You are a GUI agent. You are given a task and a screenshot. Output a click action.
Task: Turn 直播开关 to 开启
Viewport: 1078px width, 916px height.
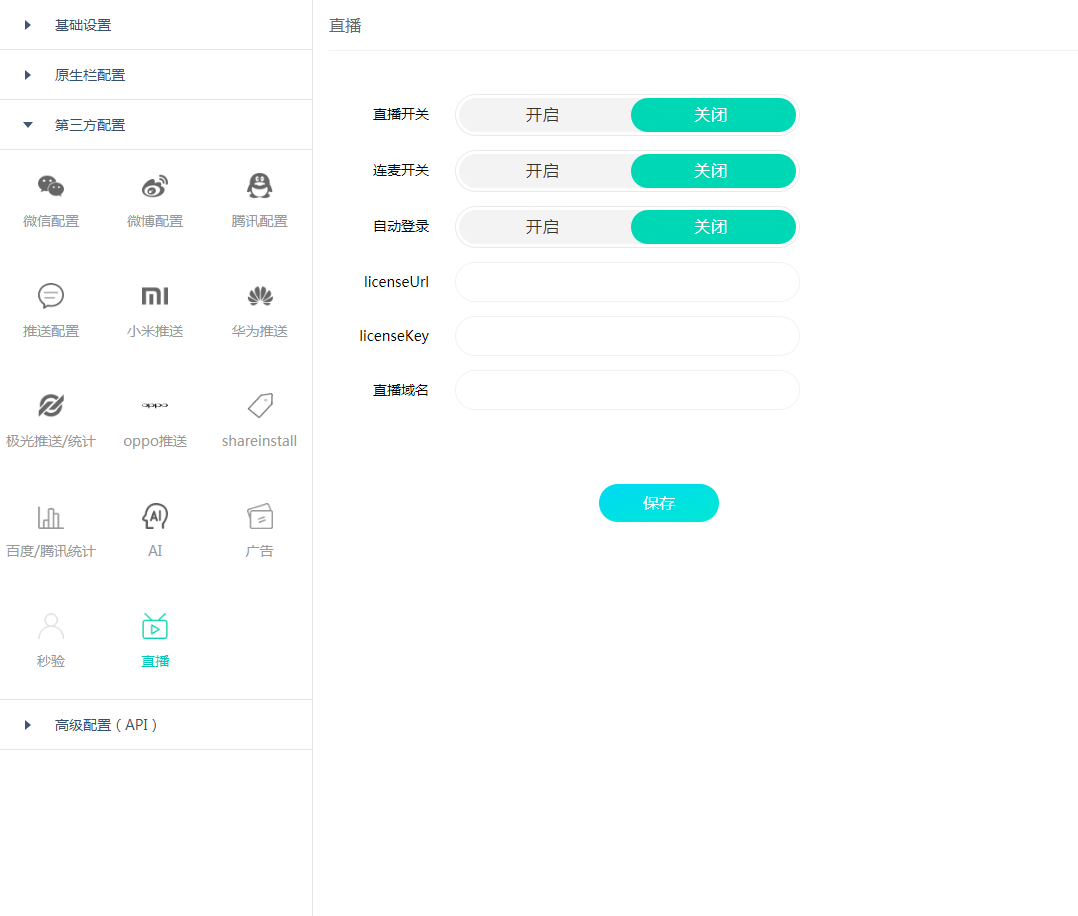click(542, 115)
